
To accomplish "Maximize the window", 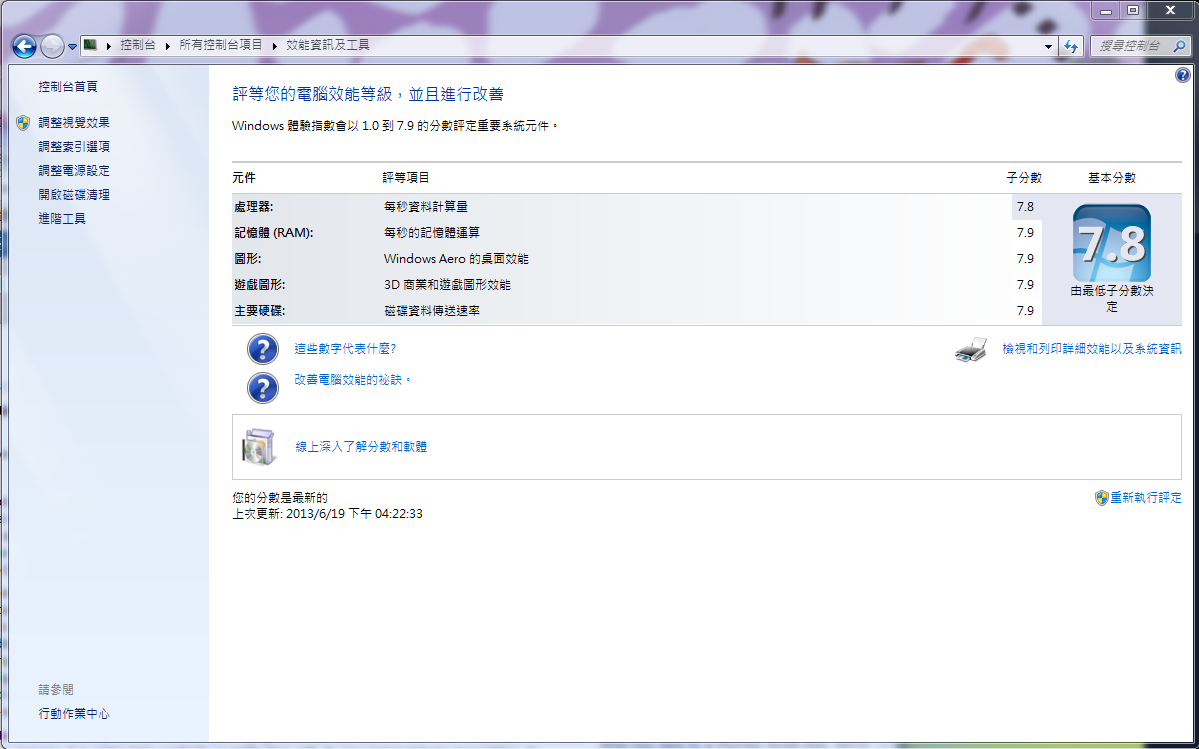I will pos(1133,11).
